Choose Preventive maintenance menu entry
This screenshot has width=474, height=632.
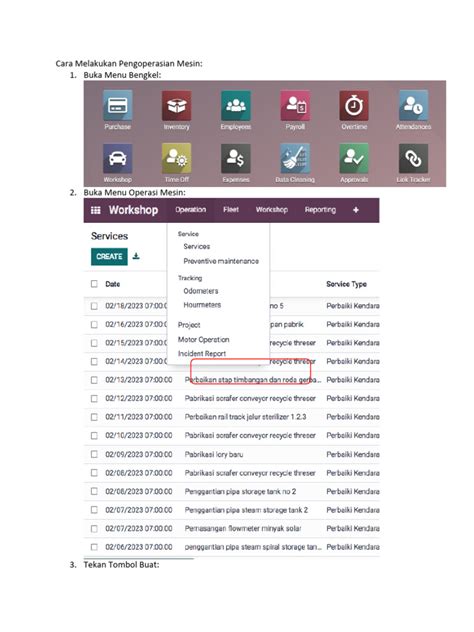tap(221, 261)
